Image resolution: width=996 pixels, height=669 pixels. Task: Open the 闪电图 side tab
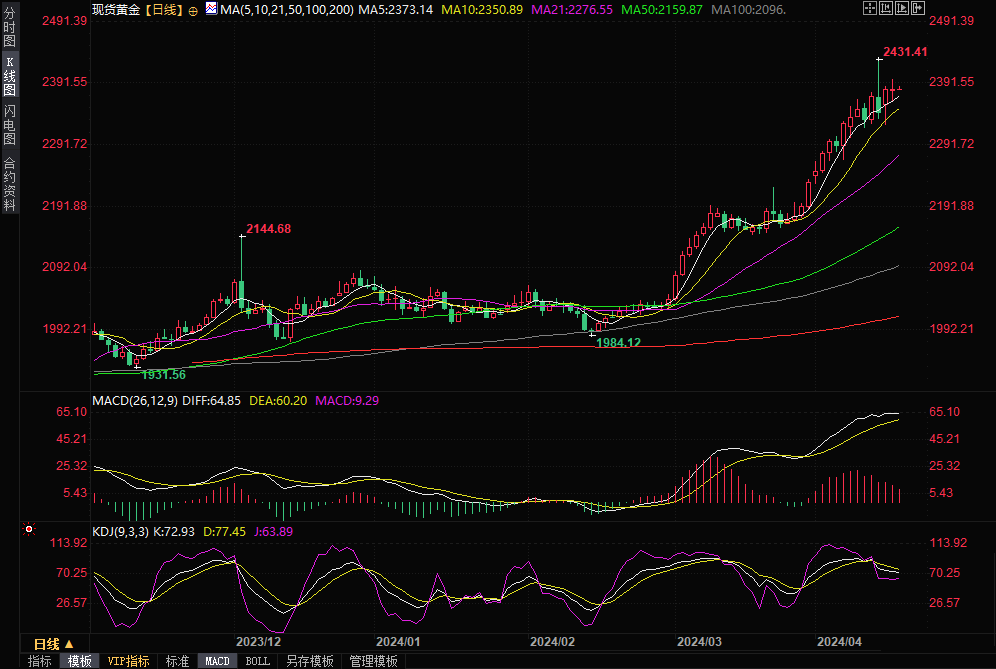pyautogui.click(x=10, y=124)
